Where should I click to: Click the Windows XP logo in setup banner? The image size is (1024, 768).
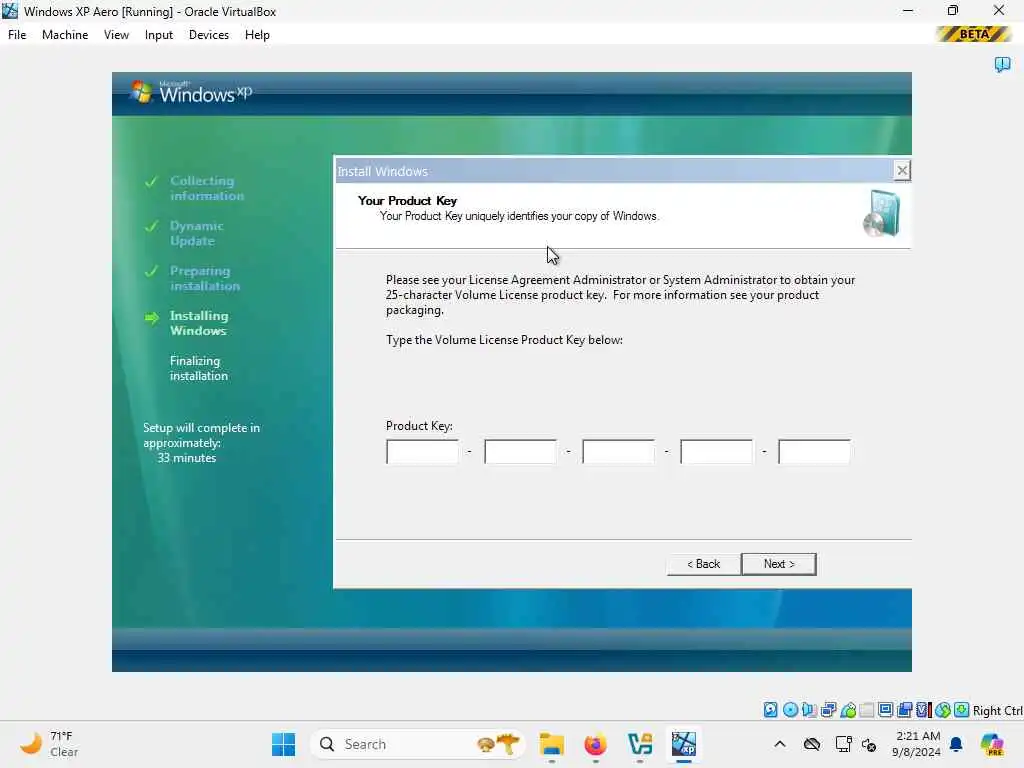(191, 93)
